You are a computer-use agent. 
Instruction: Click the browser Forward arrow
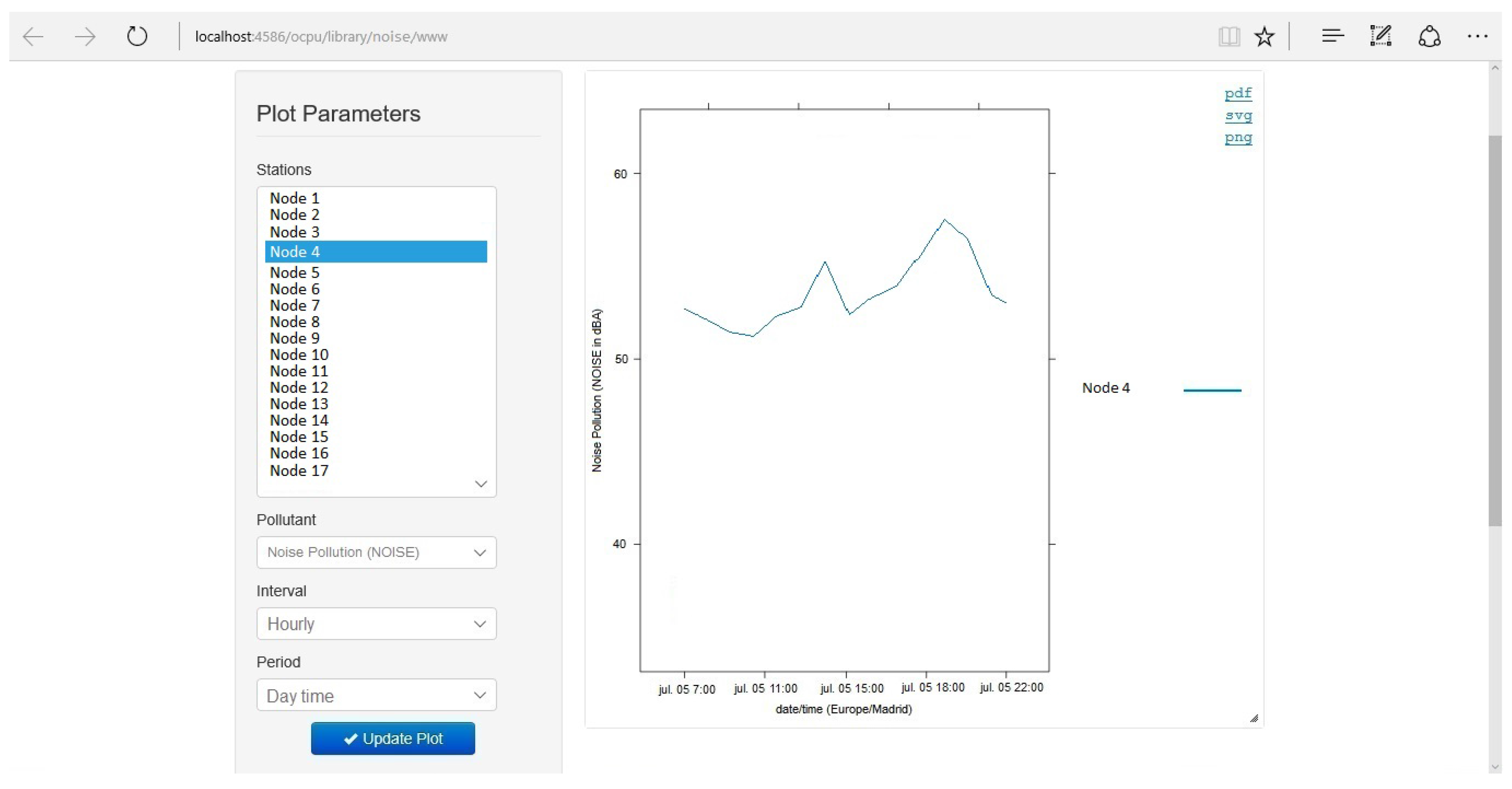pos(85,36)
